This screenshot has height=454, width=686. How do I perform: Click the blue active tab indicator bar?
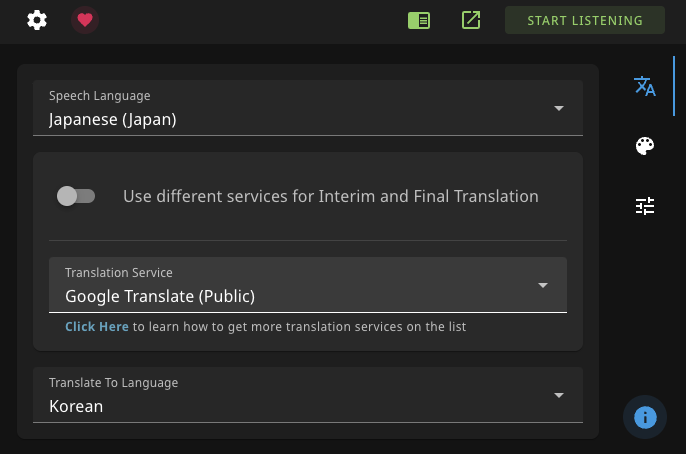pos(674,86)
